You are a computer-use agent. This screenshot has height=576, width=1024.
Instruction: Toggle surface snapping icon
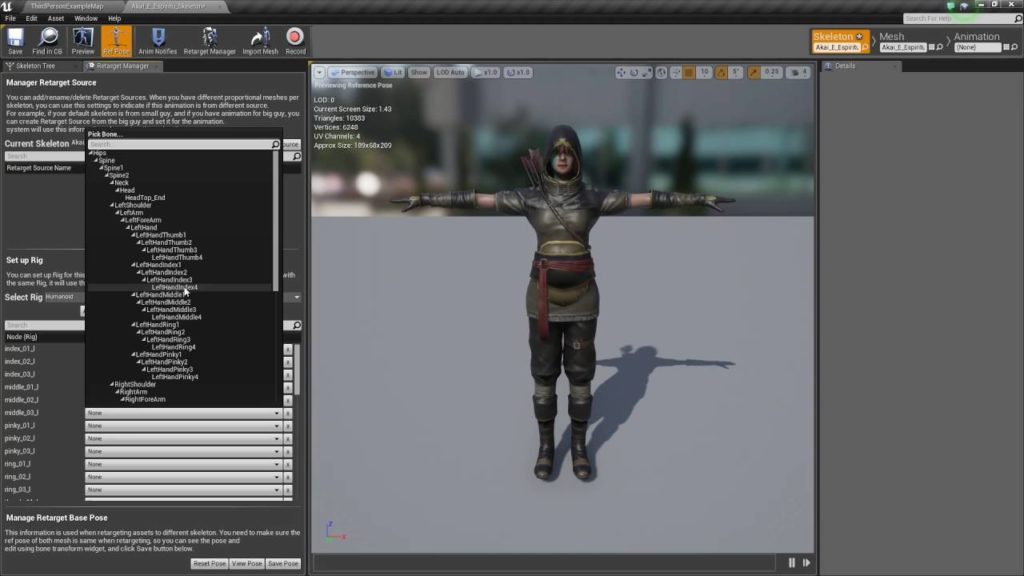click(676, 72)
